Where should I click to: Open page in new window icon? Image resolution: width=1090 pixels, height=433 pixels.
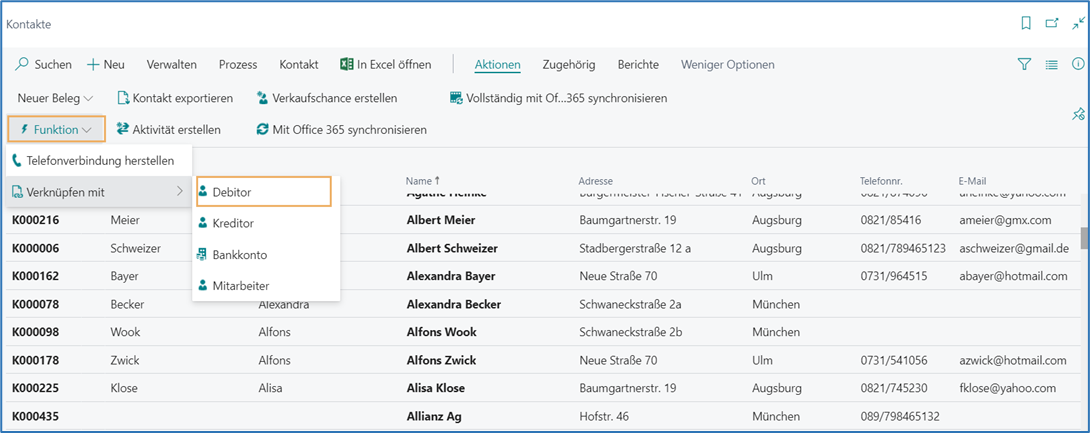(1051, 23)
